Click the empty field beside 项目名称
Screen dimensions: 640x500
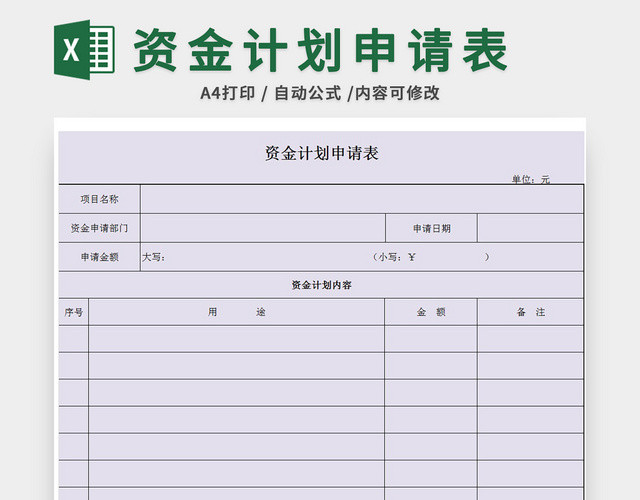pyautogui.click(x=362, y=199)
